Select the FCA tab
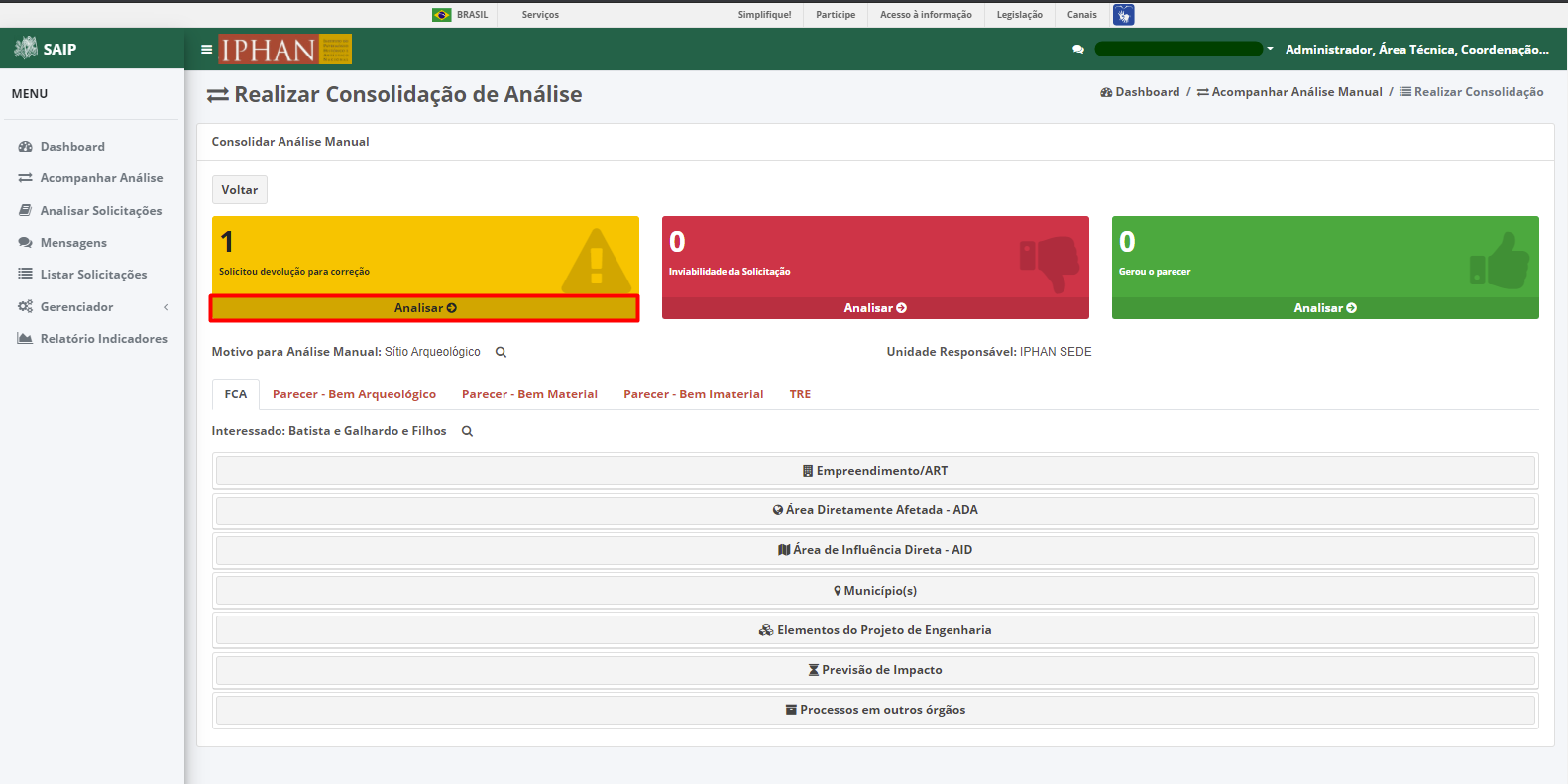 tap(236, 394)
